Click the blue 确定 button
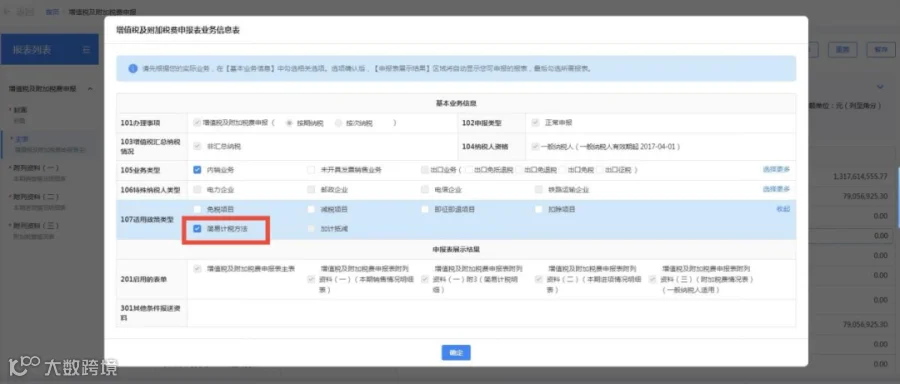 [456, 352]
